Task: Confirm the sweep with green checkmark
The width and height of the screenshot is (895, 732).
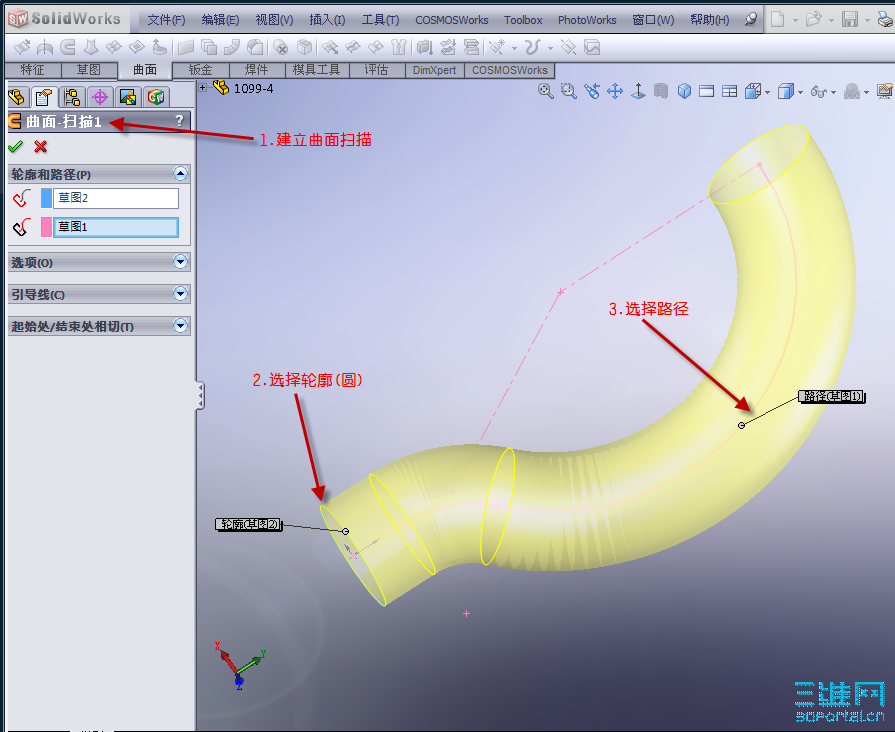Action: pos(15,147)
